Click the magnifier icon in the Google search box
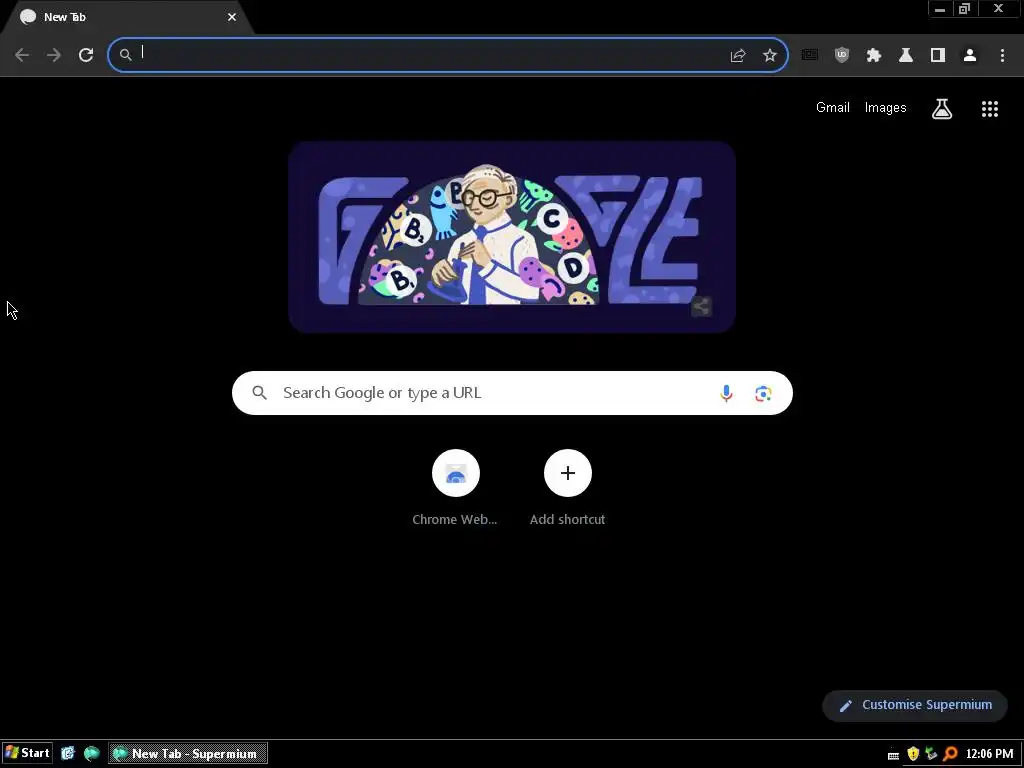This screenshot has width=1024, height=768. [x=259, y=392]
